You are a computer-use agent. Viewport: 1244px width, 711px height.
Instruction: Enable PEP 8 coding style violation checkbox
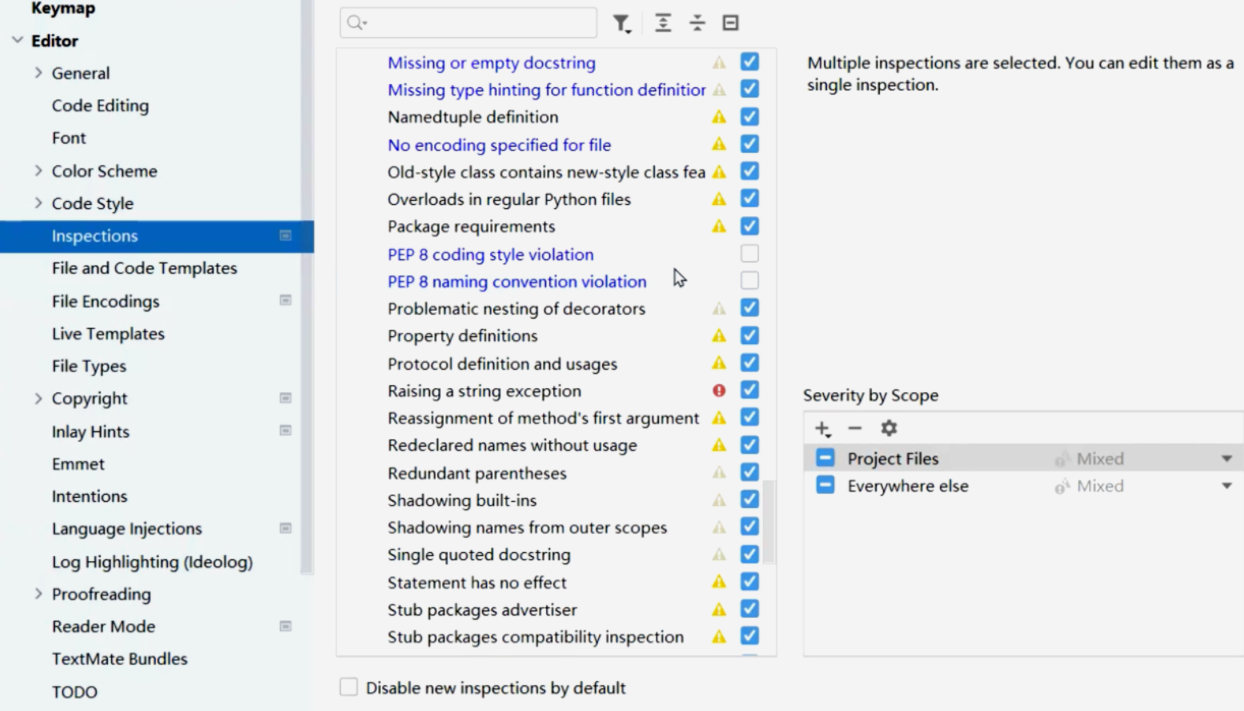(749, 254)
